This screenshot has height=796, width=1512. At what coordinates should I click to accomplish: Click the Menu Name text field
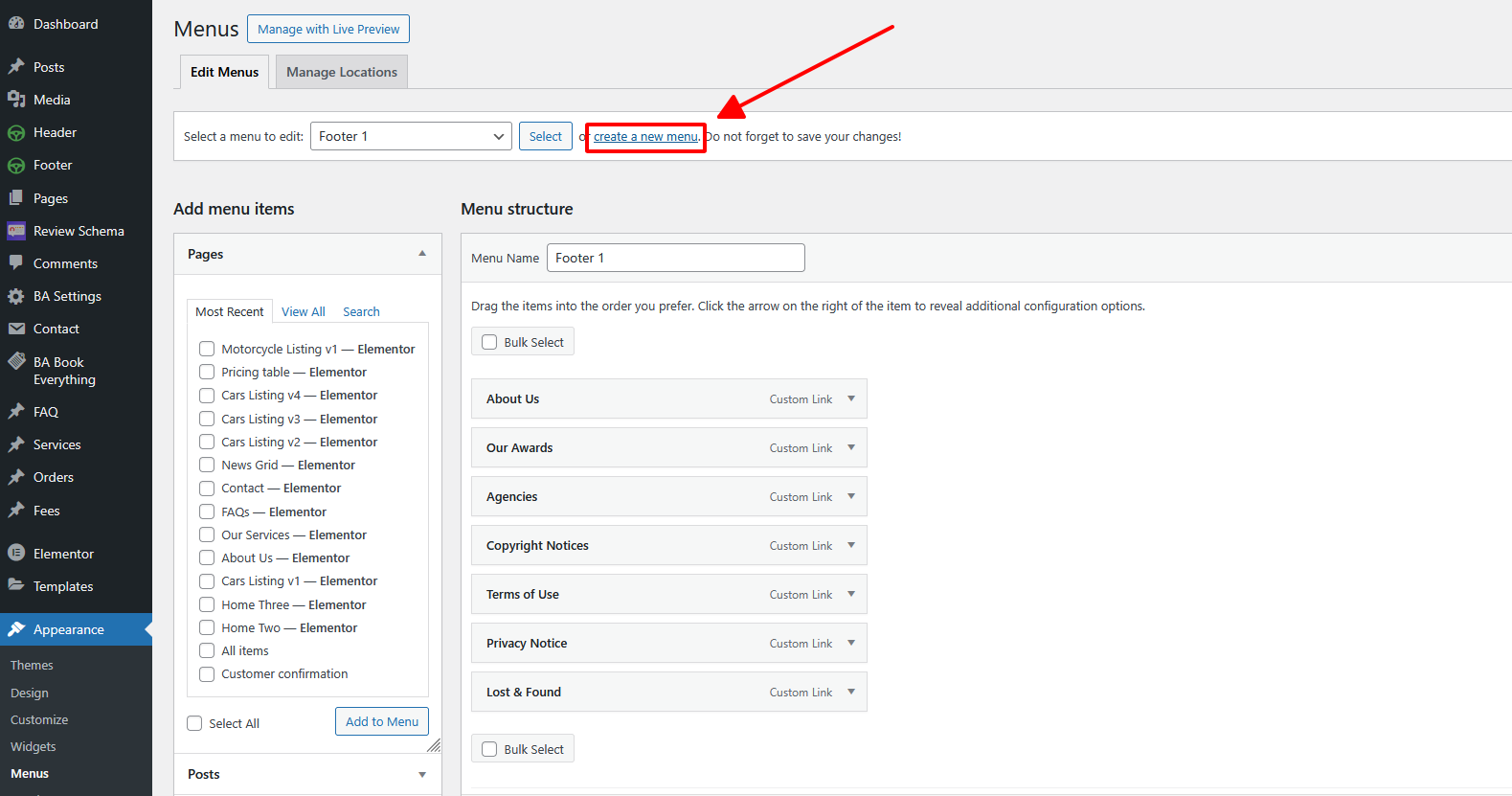(675, 258)
